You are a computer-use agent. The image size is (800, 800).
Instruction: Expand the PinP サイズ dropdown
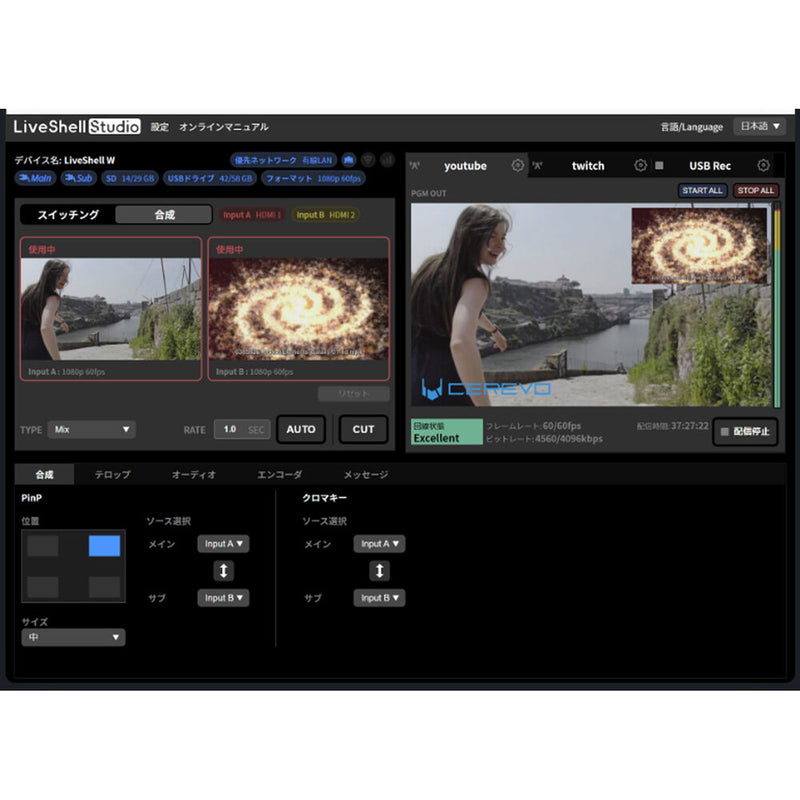(73, 637)
